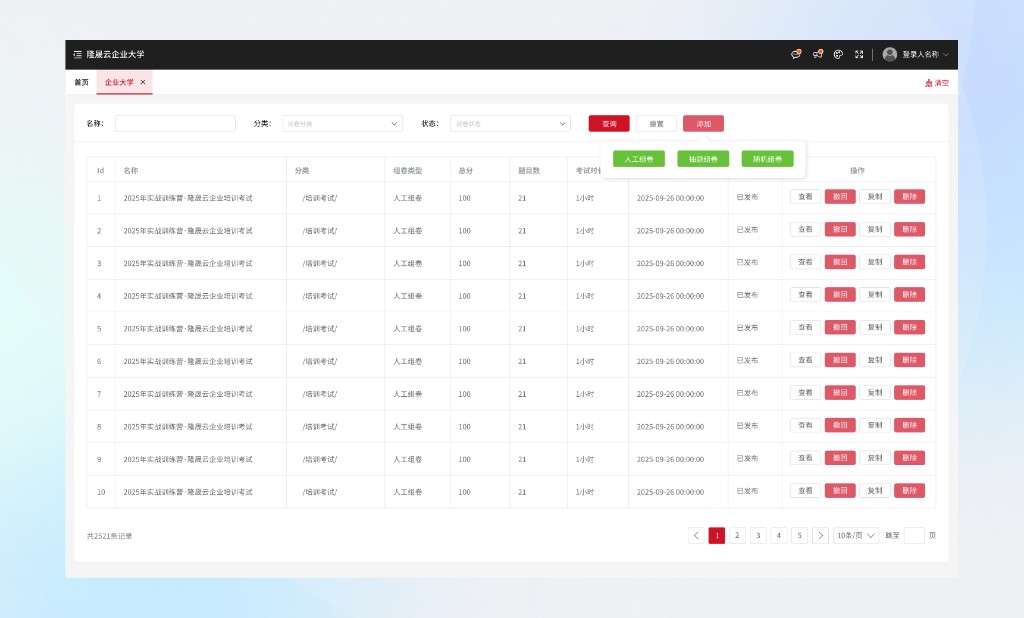Toggle fullscreen mode icon
This screenshot has width=1024, height=618.
pos(859,54)
